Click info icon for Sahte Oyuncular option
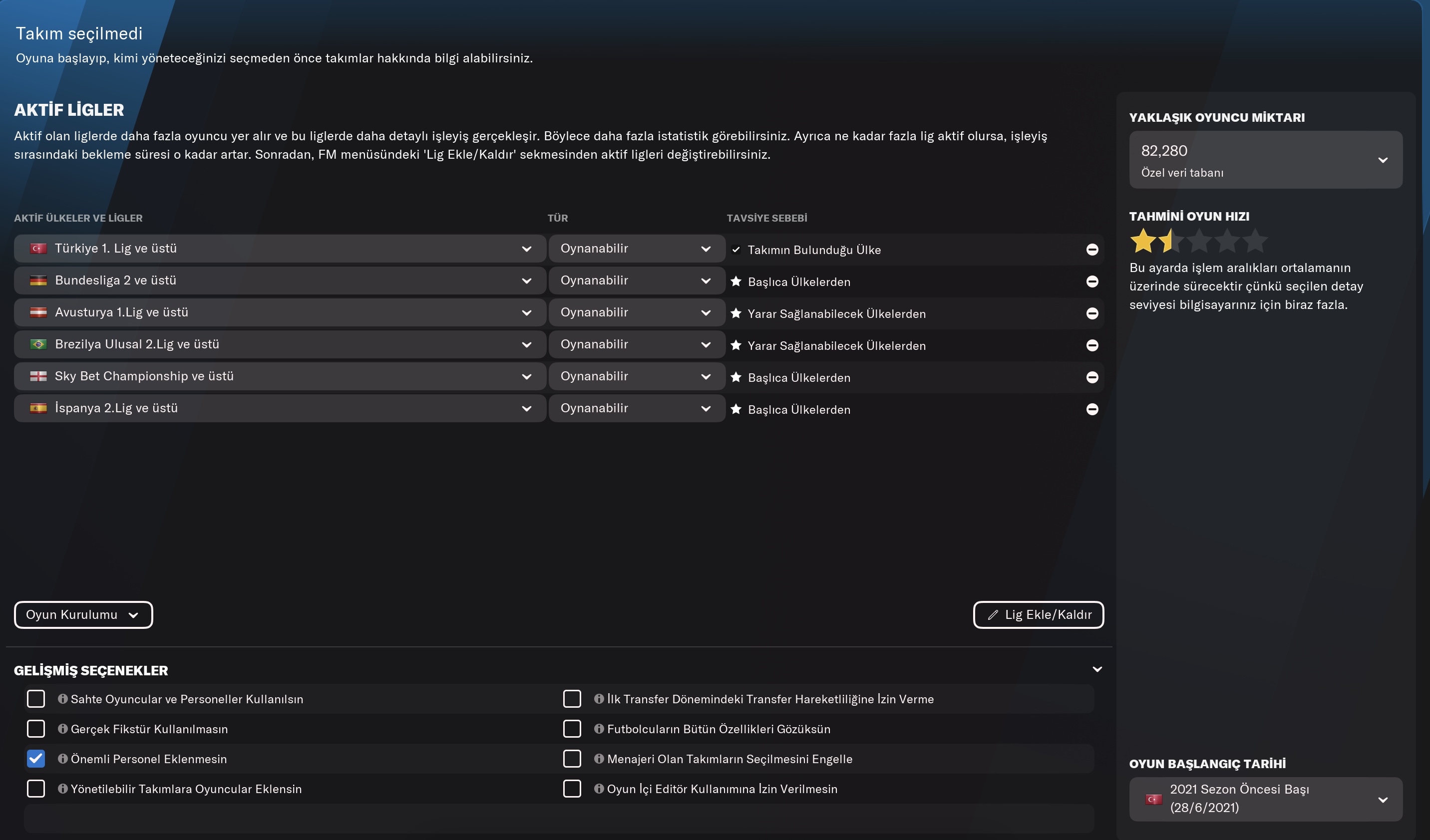The width and height of the screenshot is (1430, 840). coord(62,699)
